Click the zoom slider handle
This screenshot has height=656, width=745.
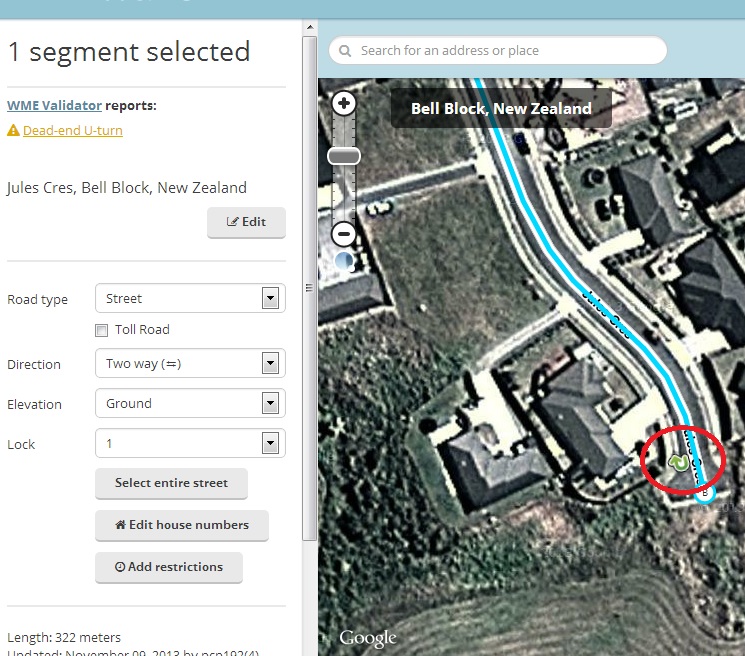click(344, 156)
